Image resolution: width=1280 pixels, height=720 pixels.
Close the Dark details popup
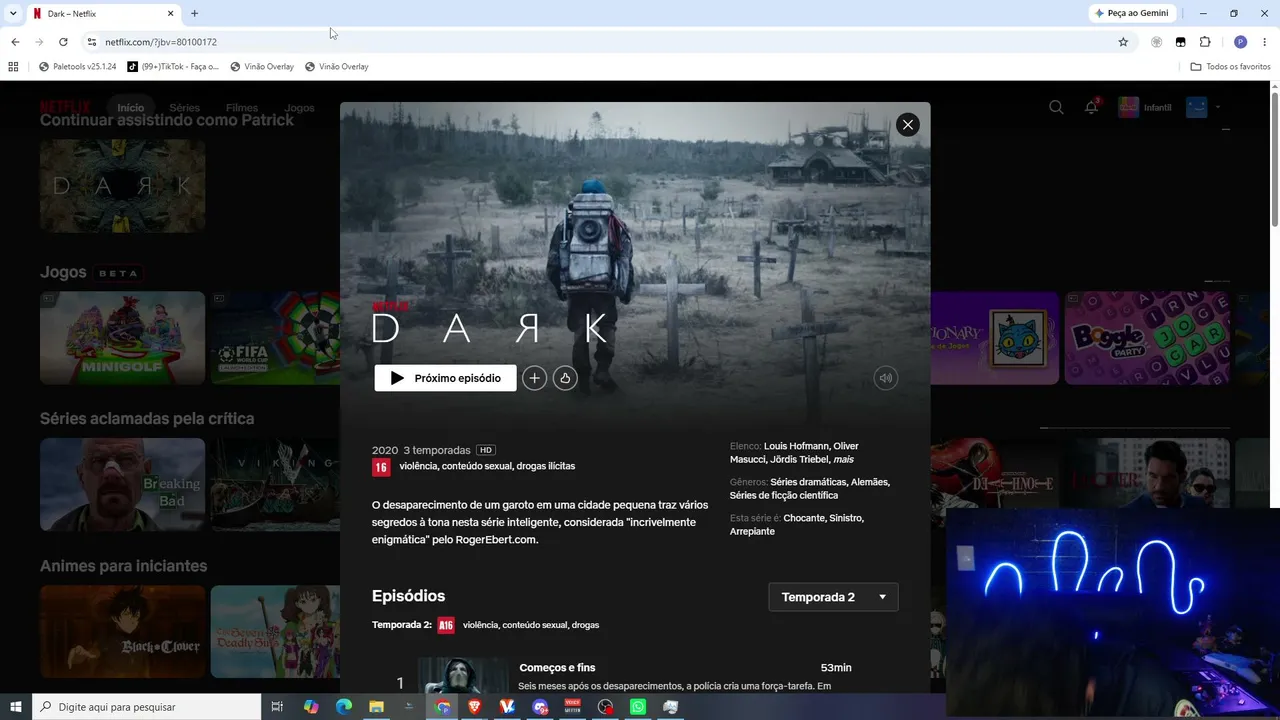pyautogui.click(x=907, y=124)
